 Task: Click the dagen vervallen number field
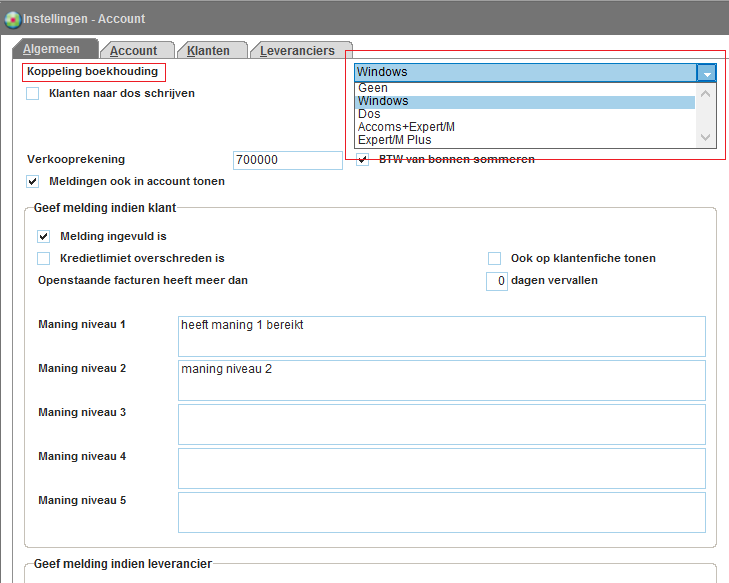click(496, 281)
